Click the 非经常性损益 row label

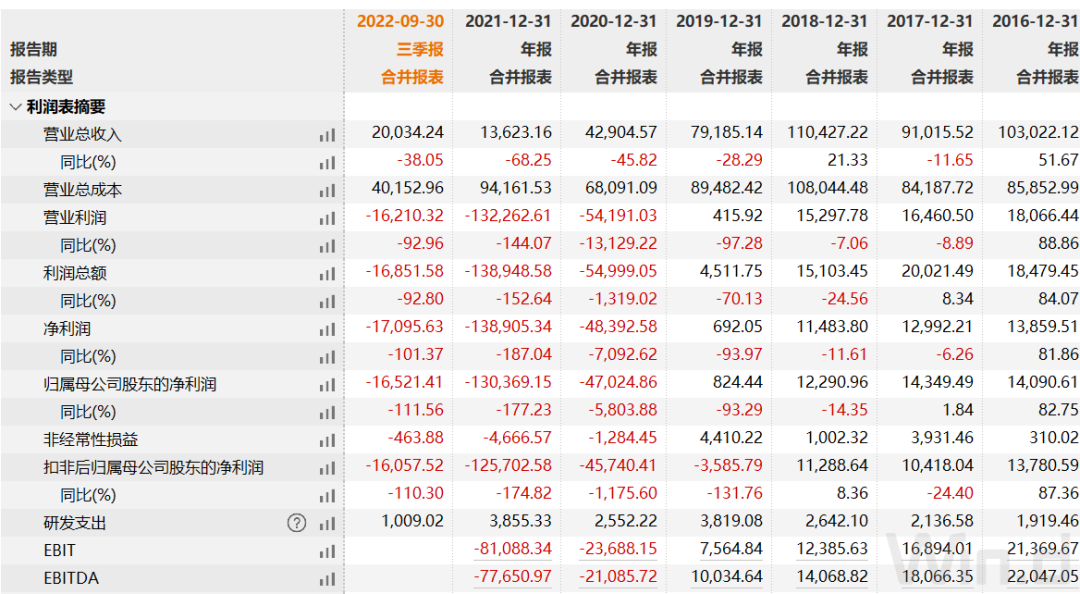tap(91, 440)
